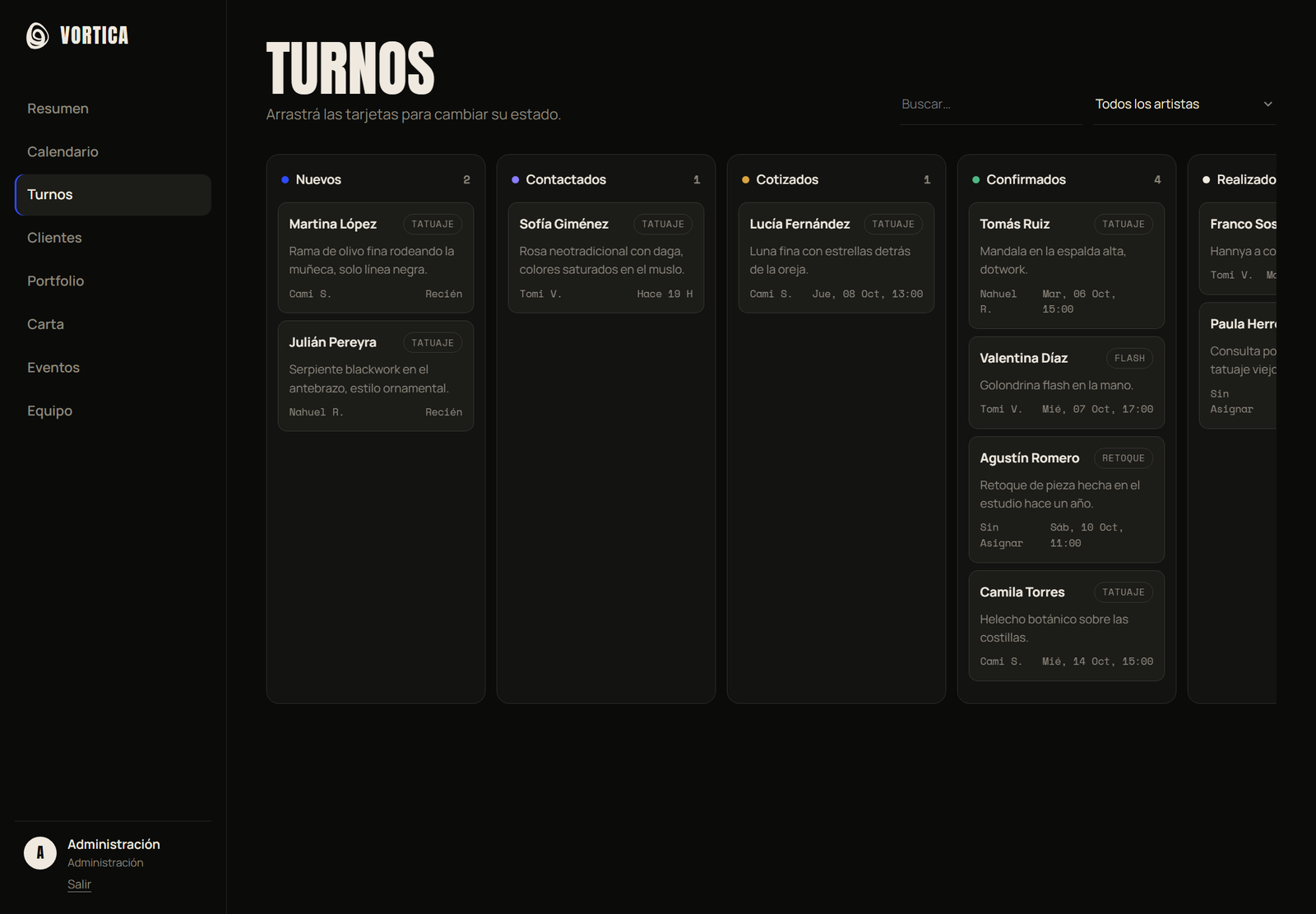Click the Contactados count badge 1

pos(697,179)
